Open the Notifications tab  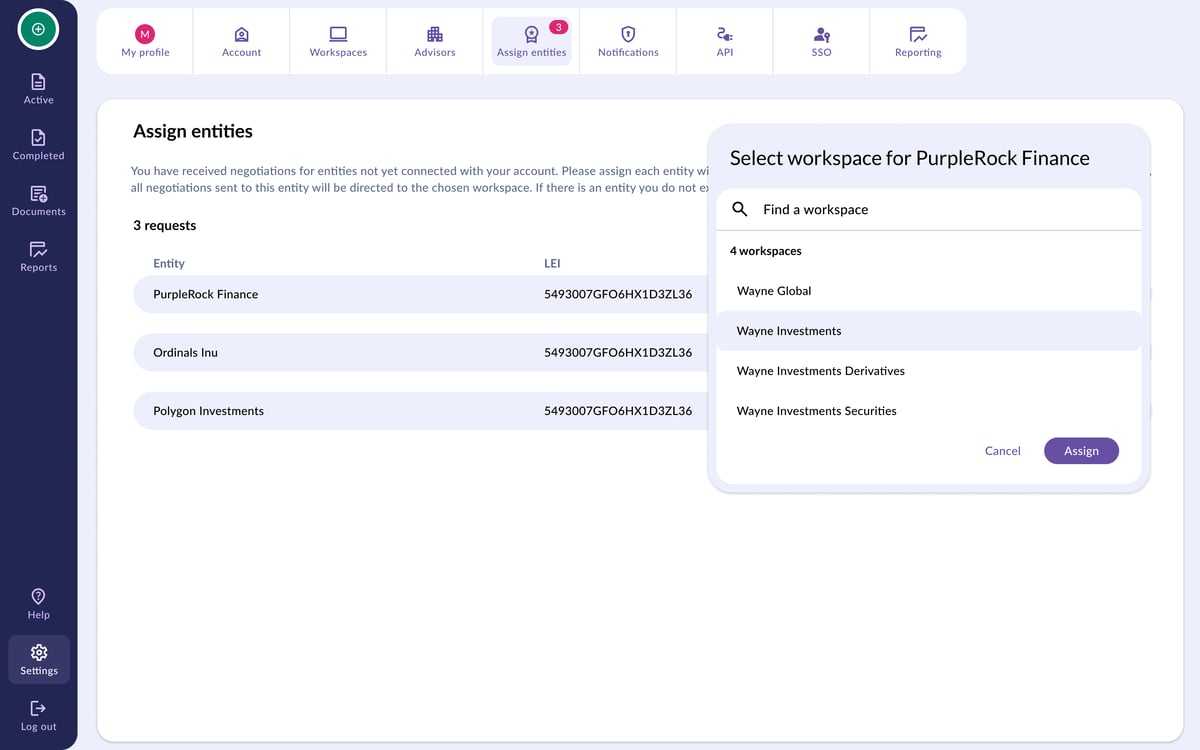pyautogui.click(x=628, y=42)
